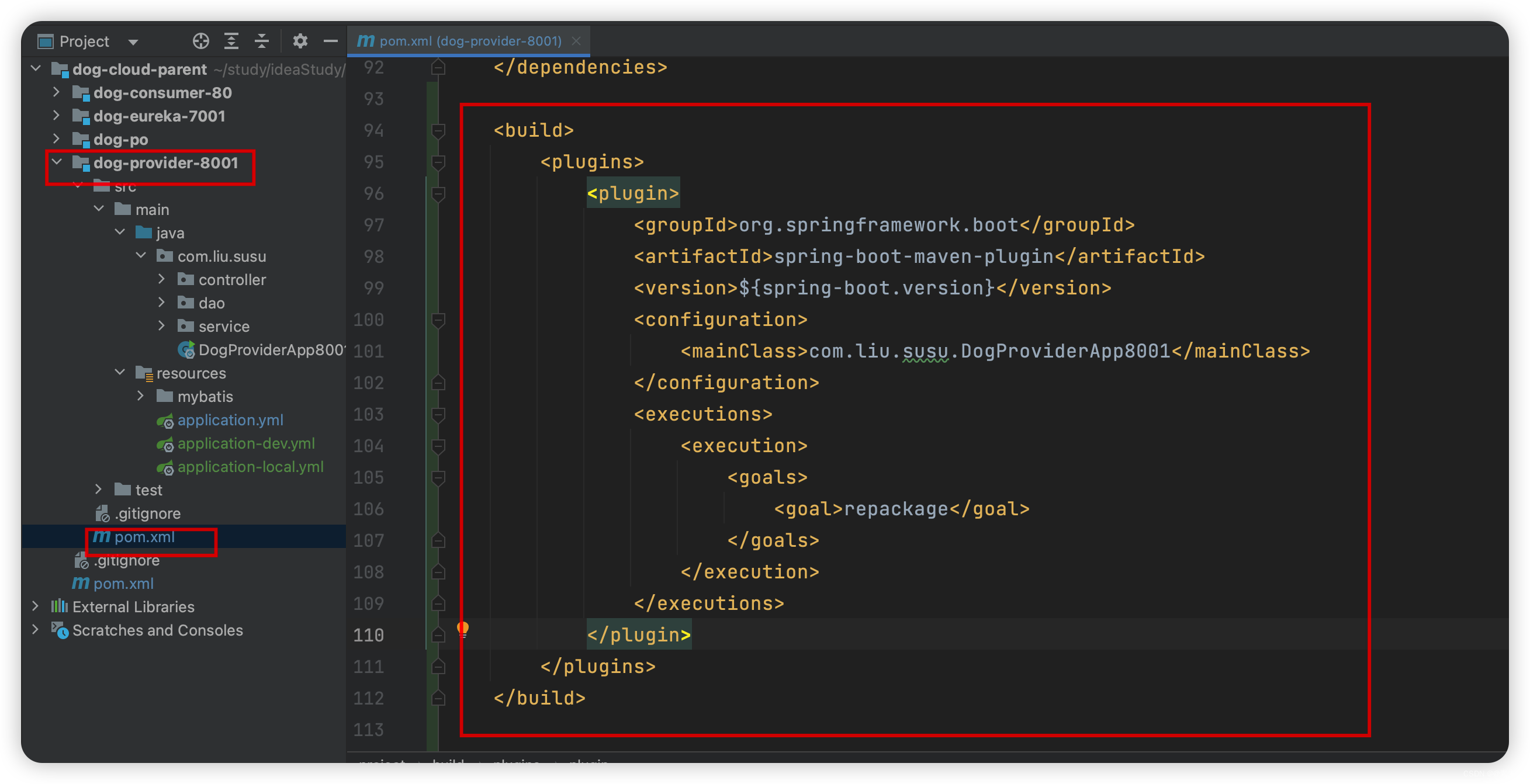Image resolution: width=1530 pixels, height=784 pixels.
Task: Click the Expand All icon in Project toolbar
Action: tap(231, 41)
